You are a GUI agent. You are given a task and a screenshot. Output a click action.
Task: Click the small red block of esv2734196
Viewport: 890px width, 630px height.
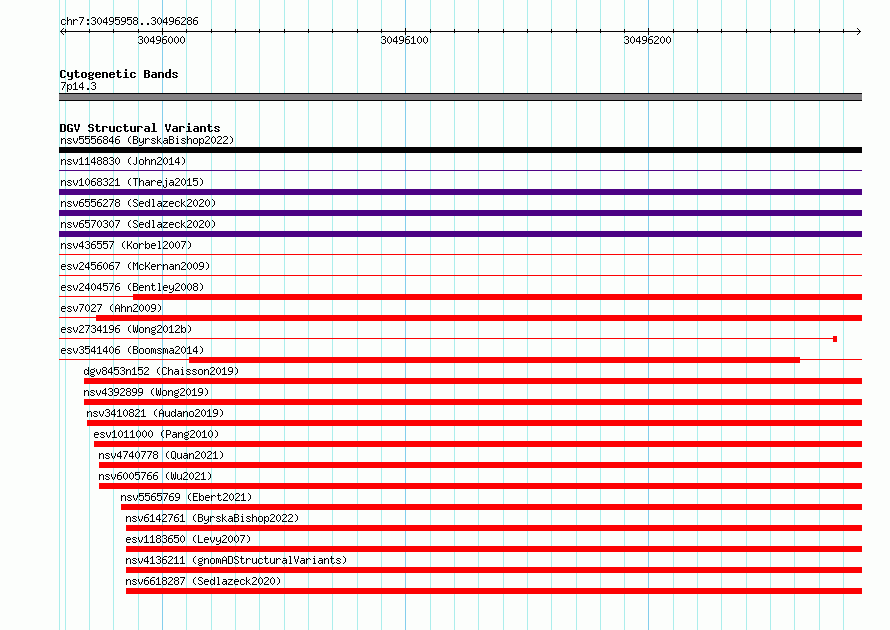tap(835, 339)
